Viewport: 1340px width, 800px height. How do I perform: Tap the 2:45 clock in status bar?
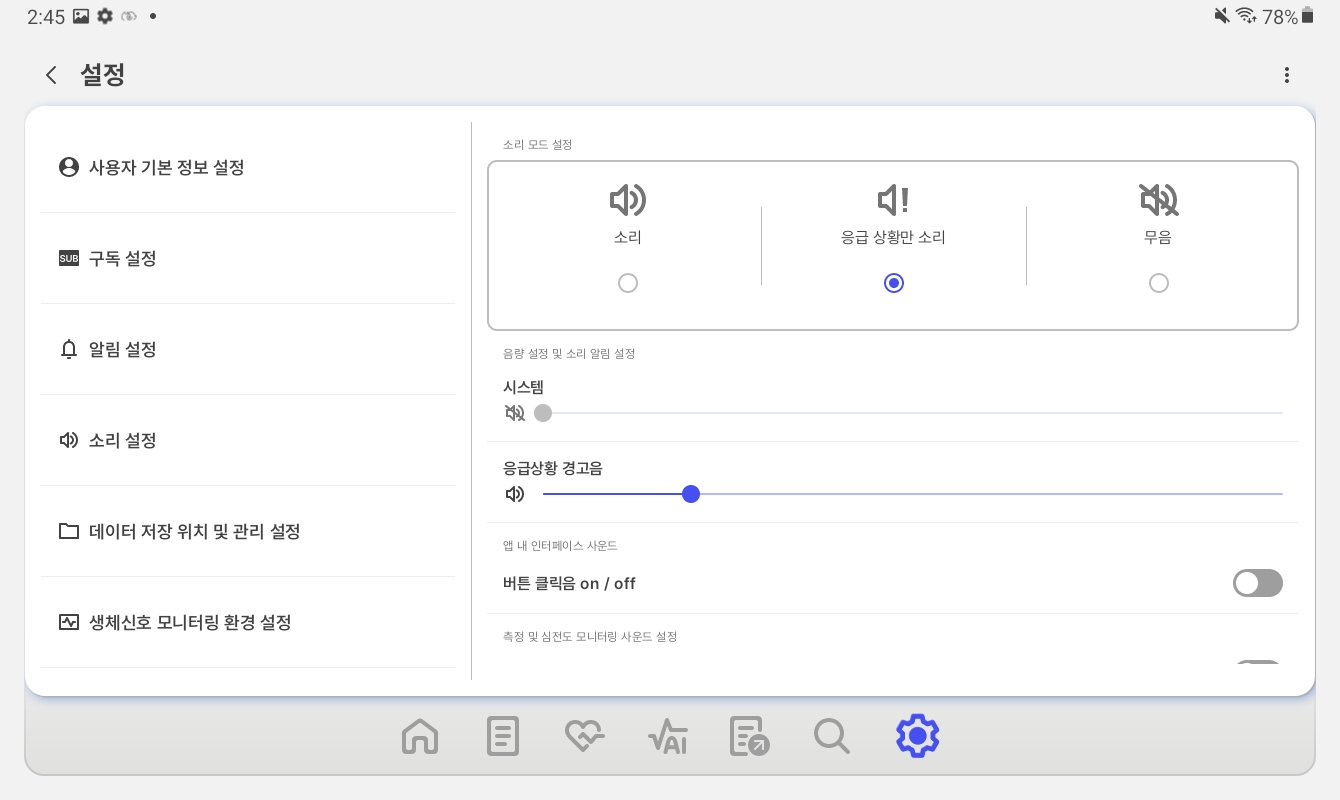[x=46, y=16]
